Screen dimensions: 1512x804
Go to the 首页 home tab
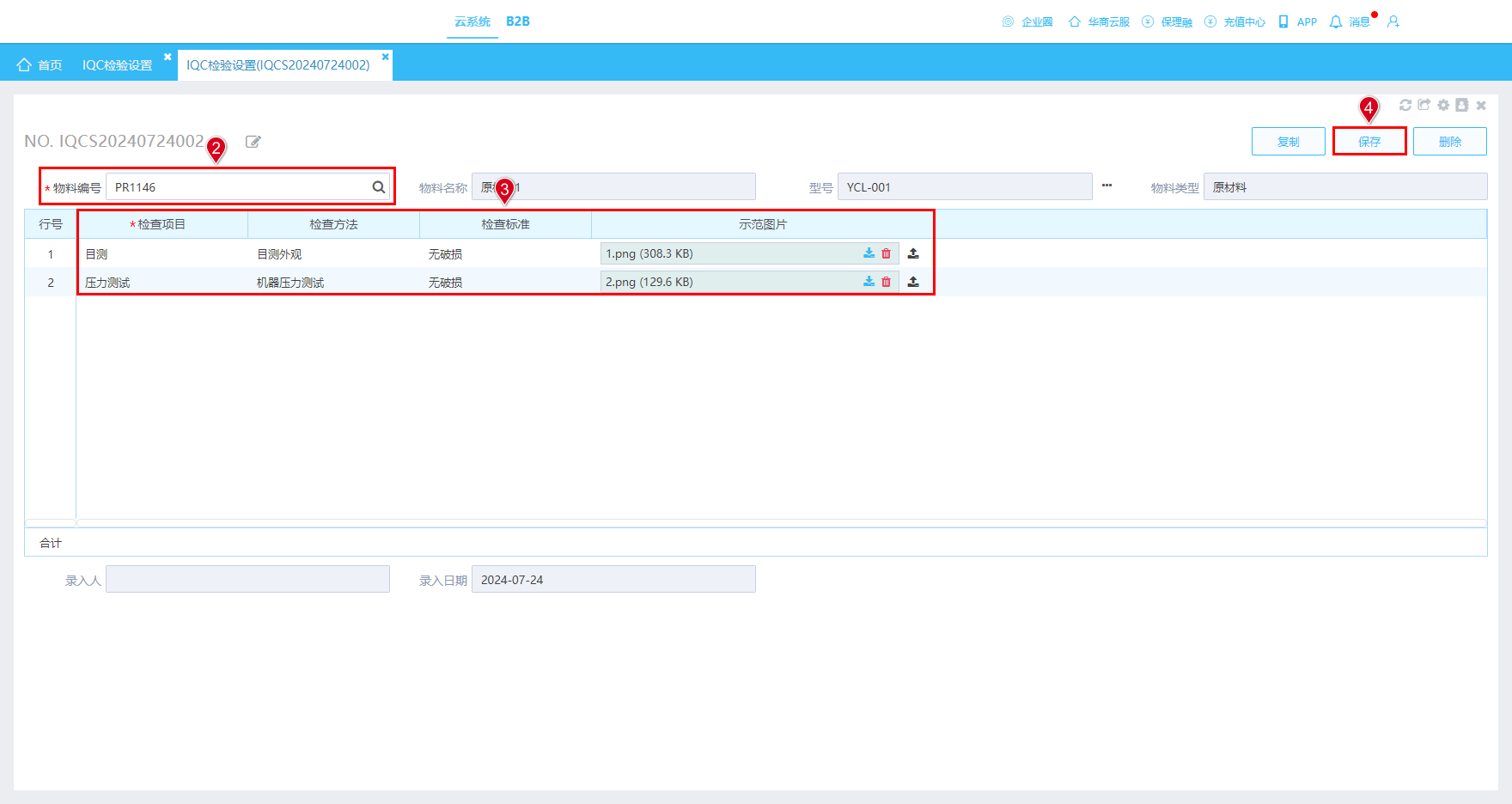(x=40, y=65)
